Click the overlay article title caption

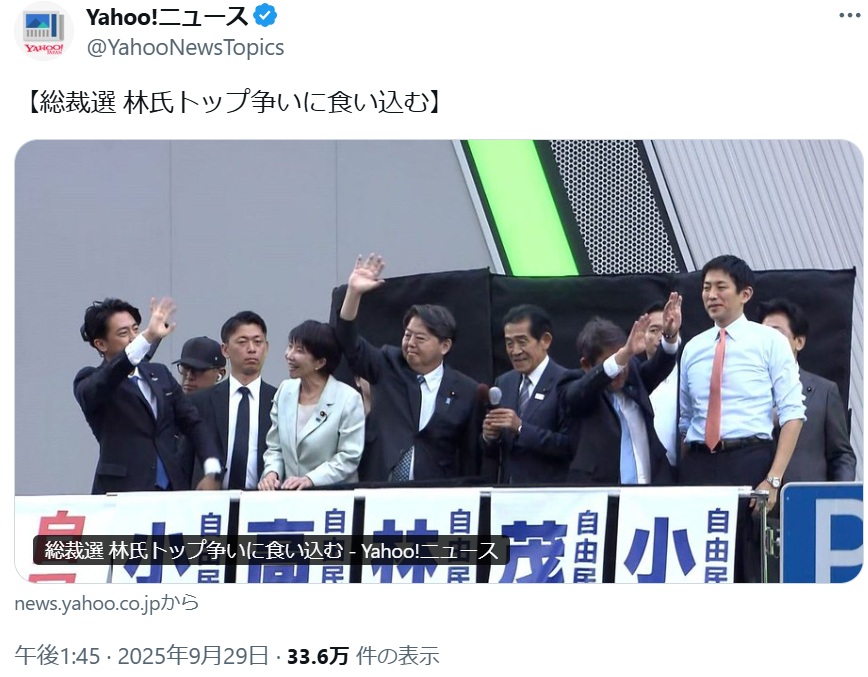click(x=271, y=550)
